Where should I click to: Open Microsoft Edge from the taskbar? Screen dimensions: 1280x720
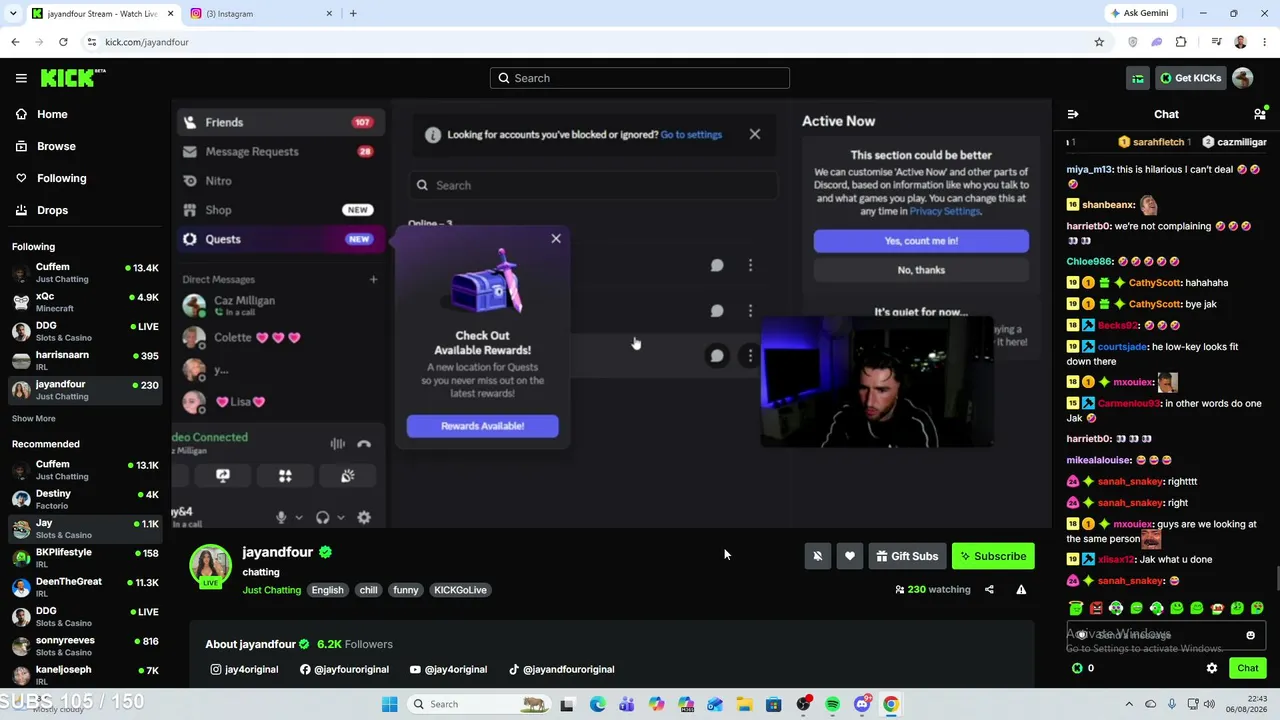tap(597, 704)
